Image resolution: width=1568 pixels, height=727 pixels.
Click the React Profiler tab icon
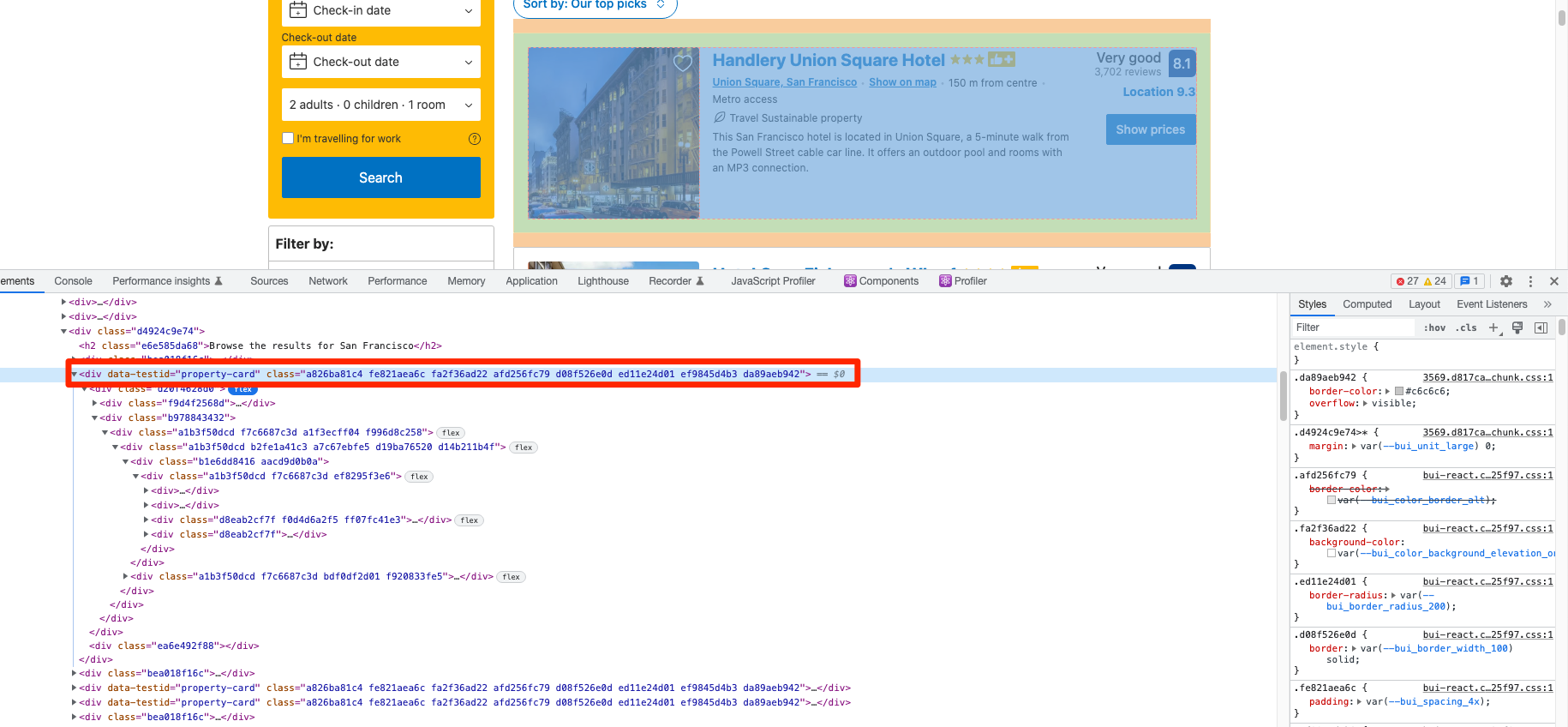945,281
